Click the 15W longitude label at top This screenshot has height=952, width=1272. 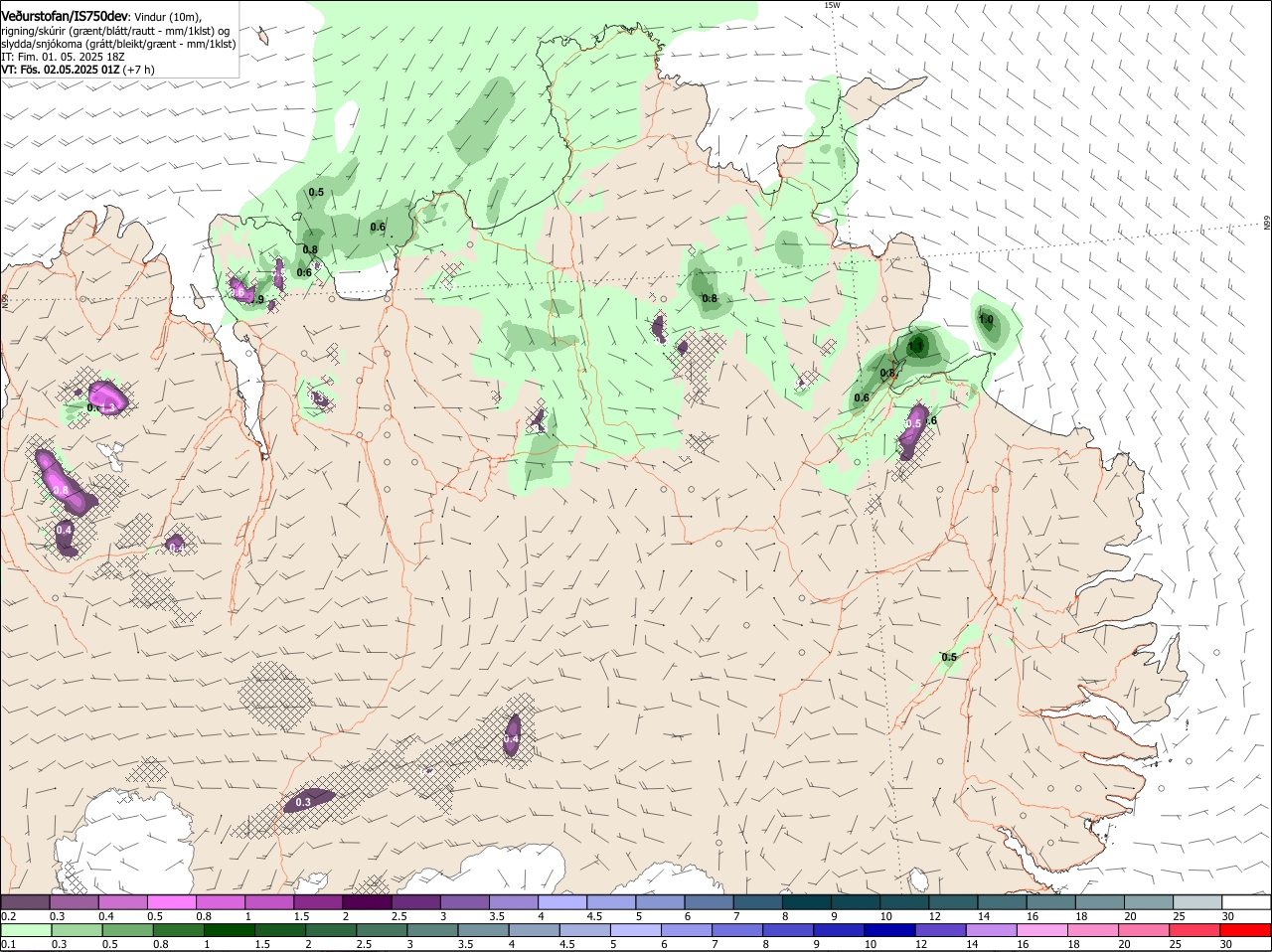point(832,5)
